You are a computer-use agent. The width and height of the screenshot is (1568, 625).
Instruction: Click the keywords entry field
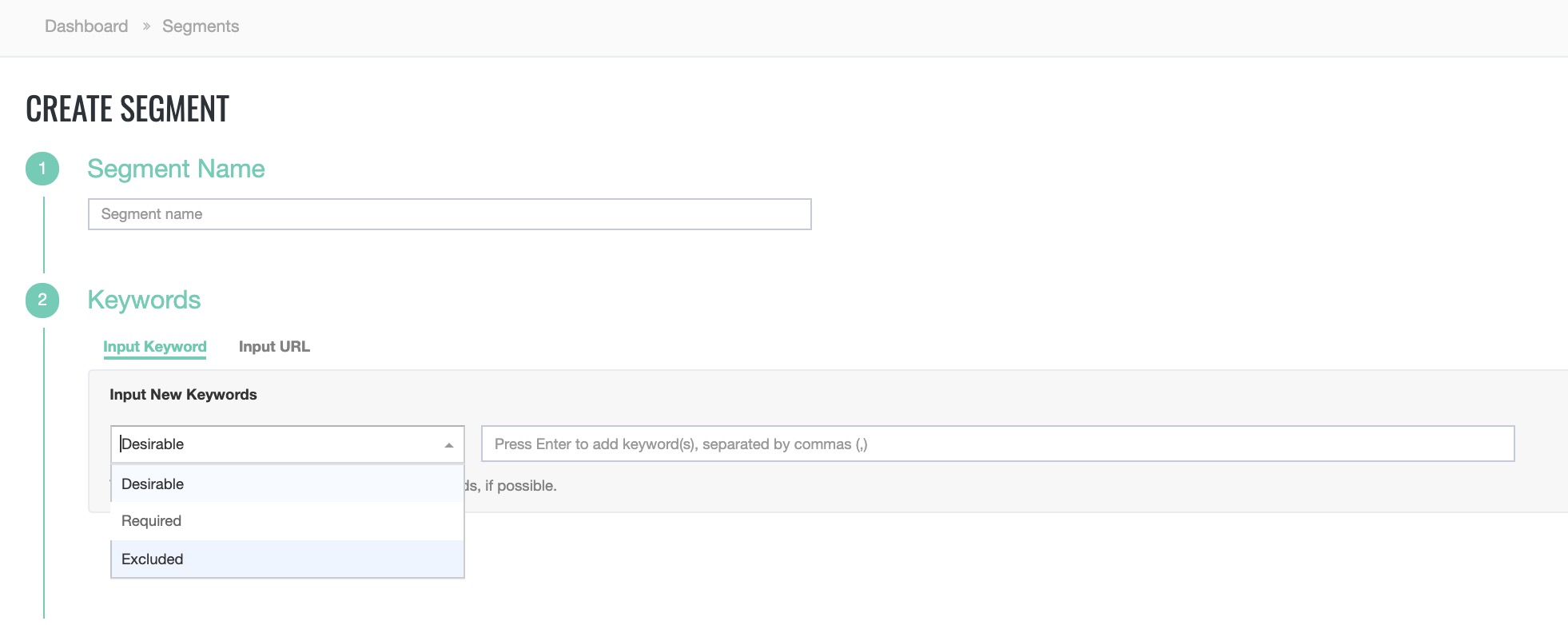997,444
